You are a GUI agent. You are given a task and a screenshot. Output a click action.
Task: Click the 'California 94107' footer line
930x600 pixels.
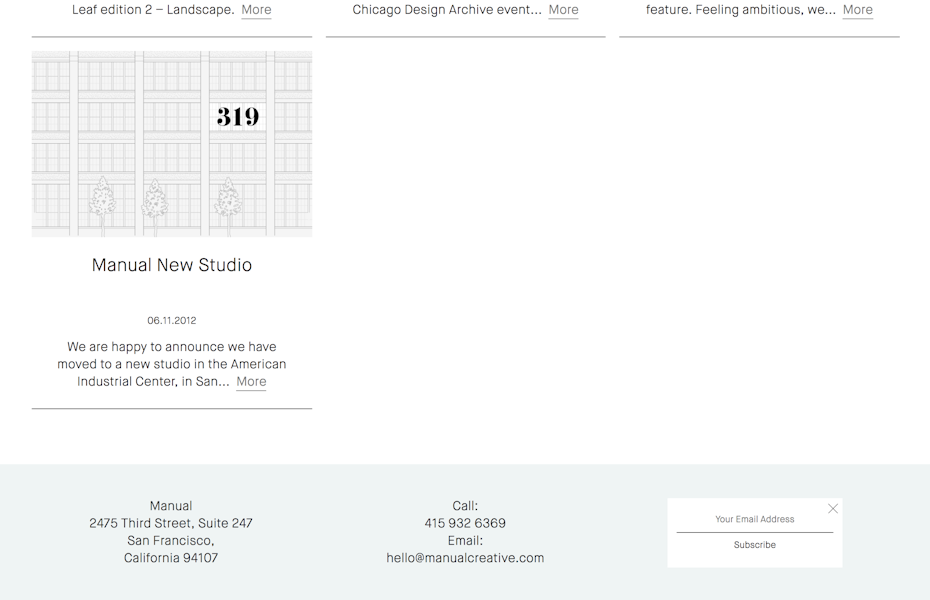171,558
